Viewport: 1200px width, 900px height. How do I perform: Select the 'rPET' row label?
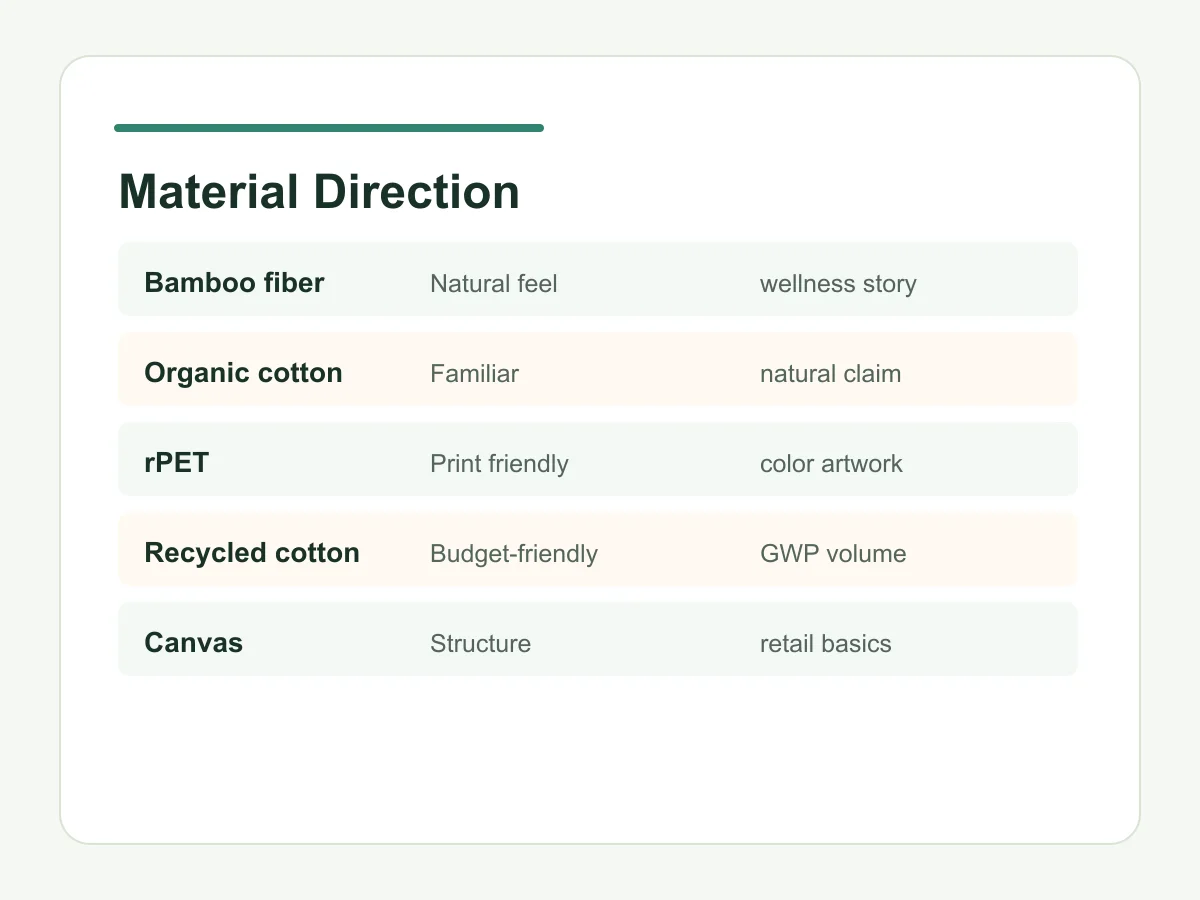pos(176,463)
